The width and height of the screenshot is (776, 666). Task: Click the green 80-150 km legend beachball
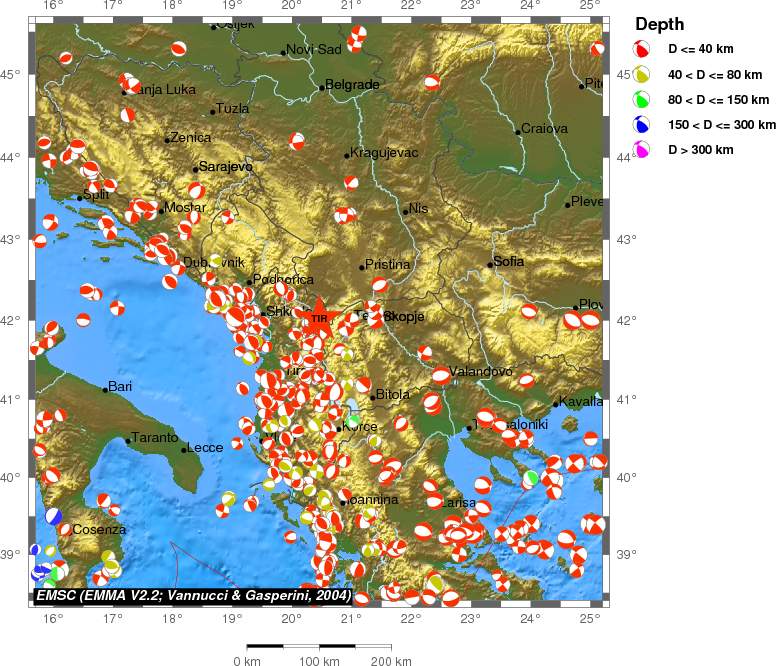pyautogui.click(x=641, y=99)
